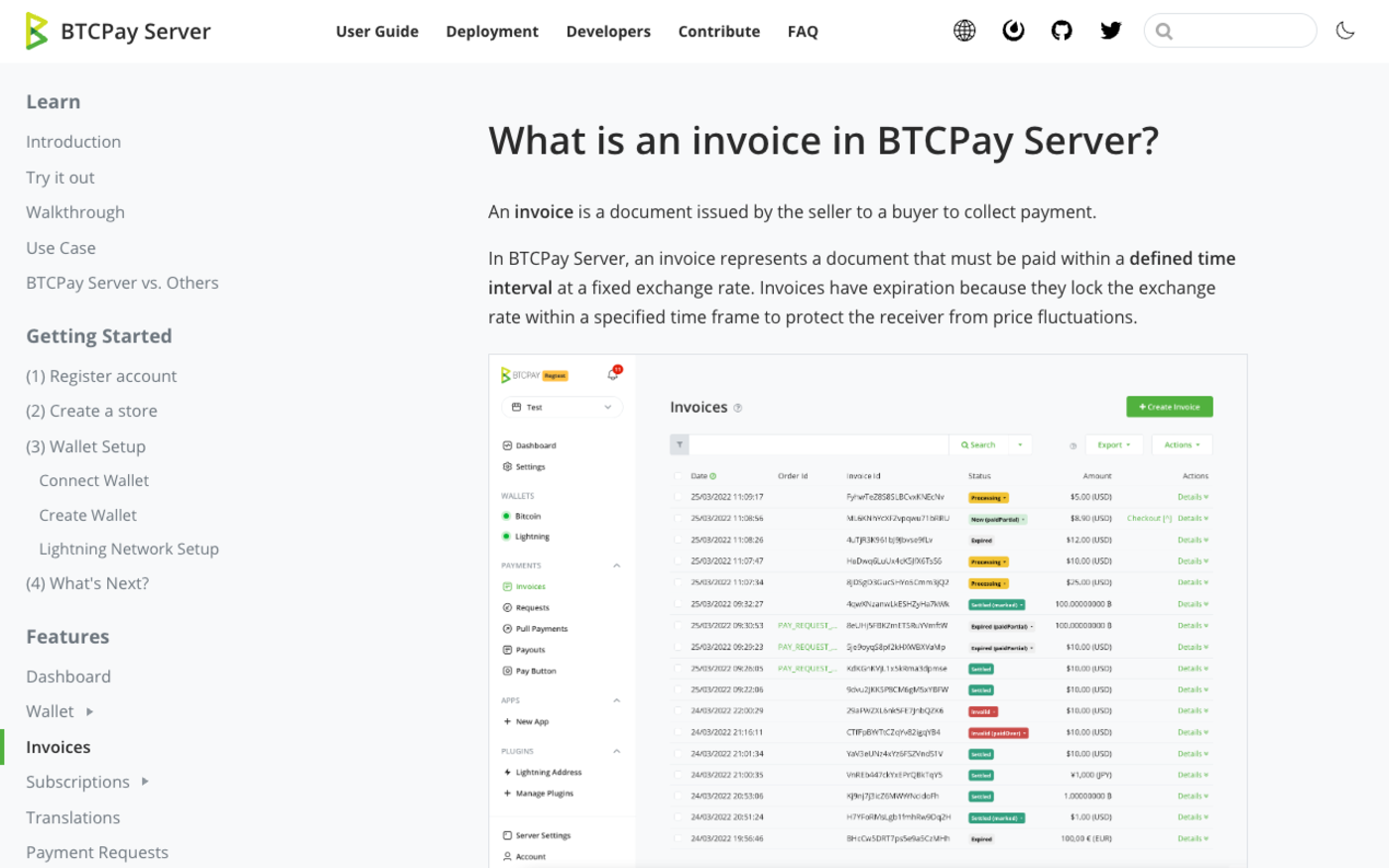Viewport: 1389px width, 868px height.
Task: Open the Try it out page
Action: click(61, 178)
